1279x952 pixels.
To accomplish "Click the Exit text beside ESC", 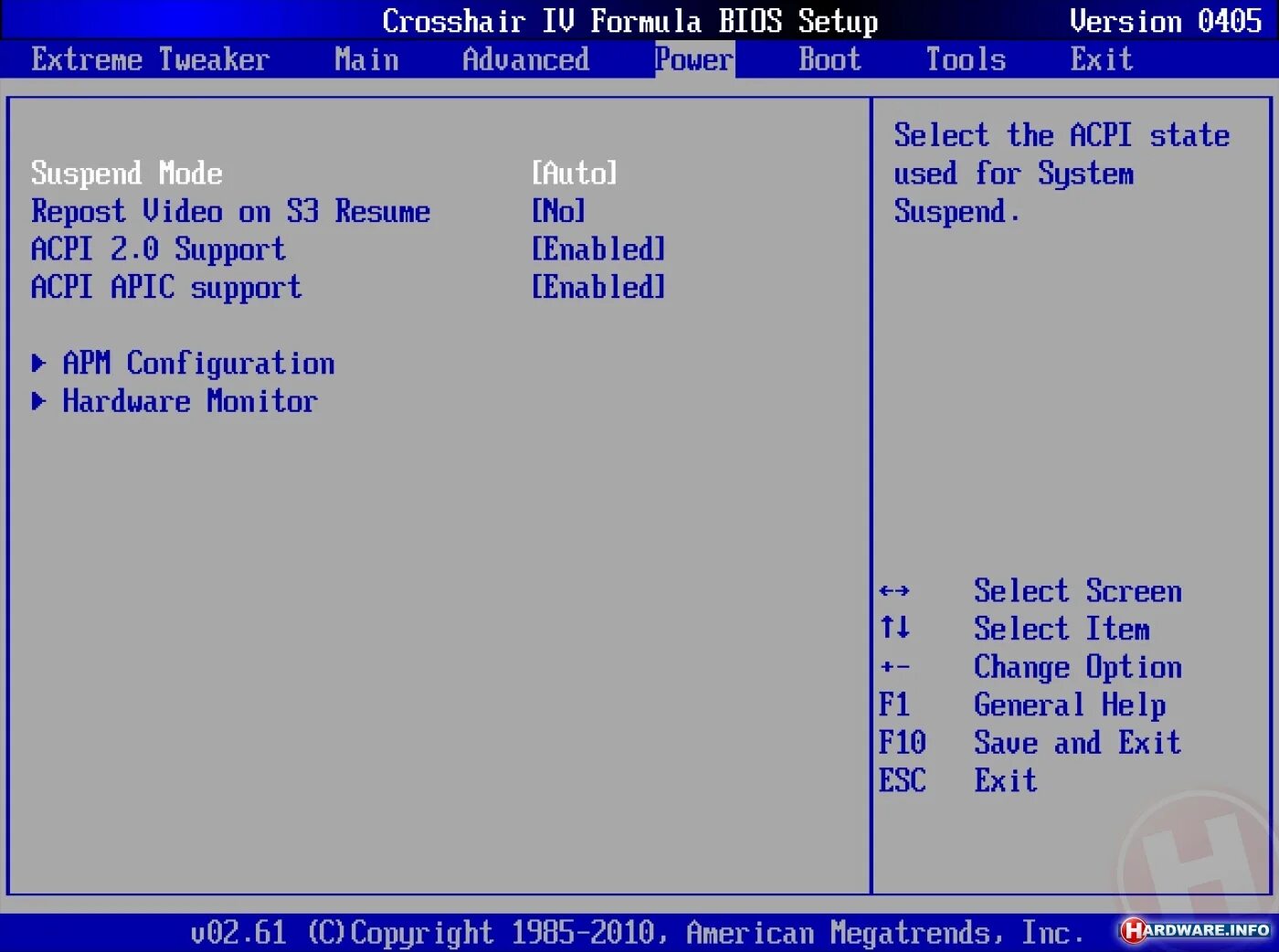I will point(1006,781).
